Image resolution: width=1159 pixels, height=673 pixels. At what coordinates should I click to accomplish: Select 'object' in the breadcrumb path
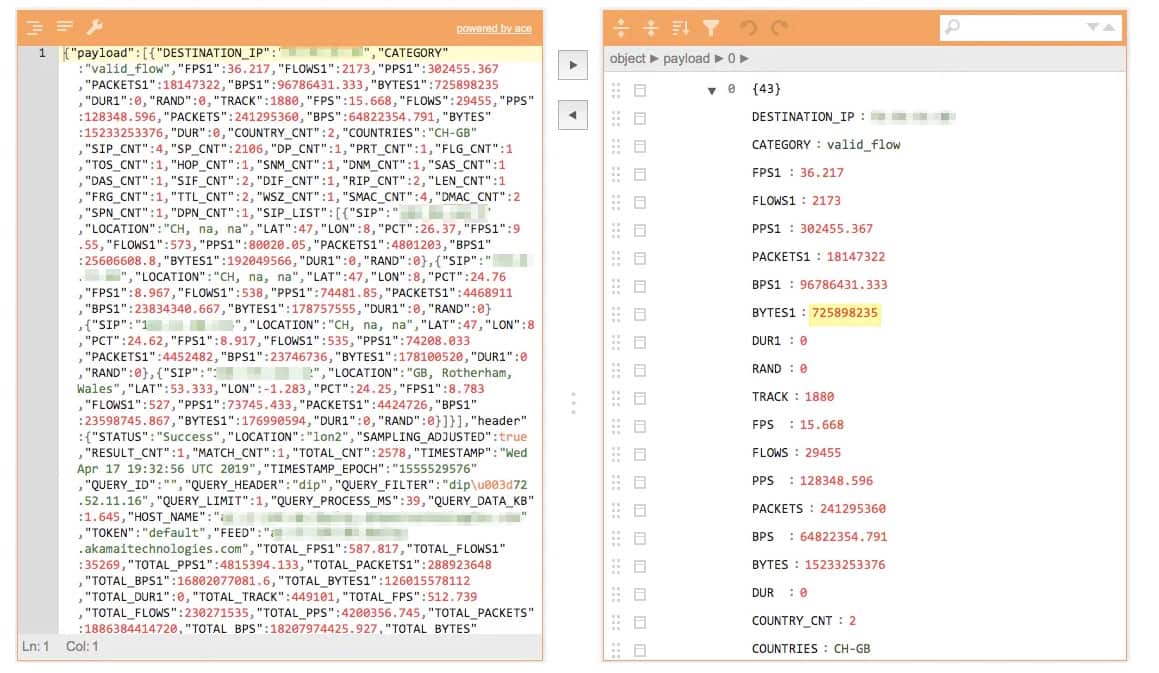click(628, 59)
